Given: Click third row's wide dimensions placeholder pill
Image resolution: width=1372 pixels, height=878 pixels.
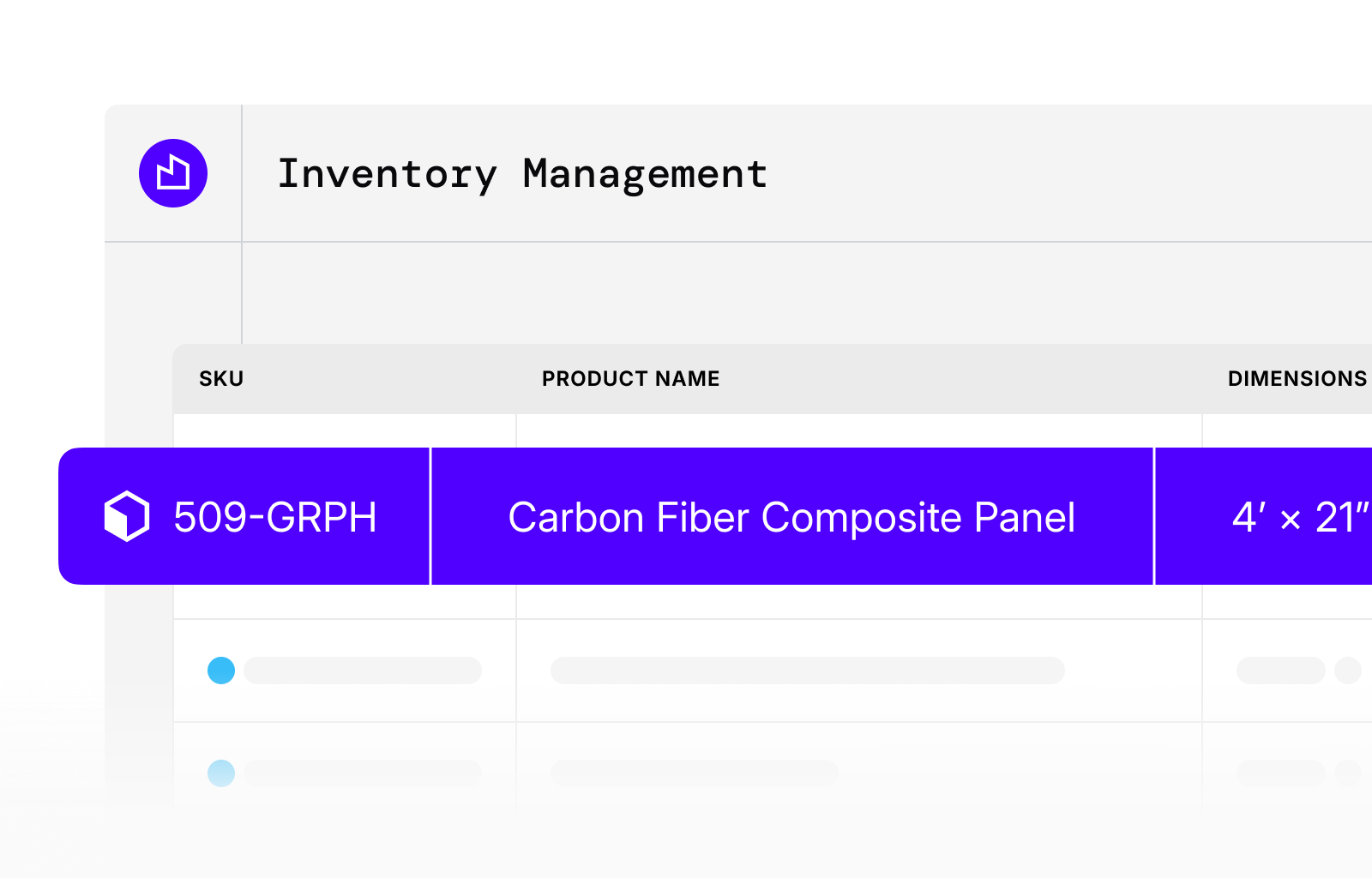Looking at the screenshot, I should coord(1280,773).
